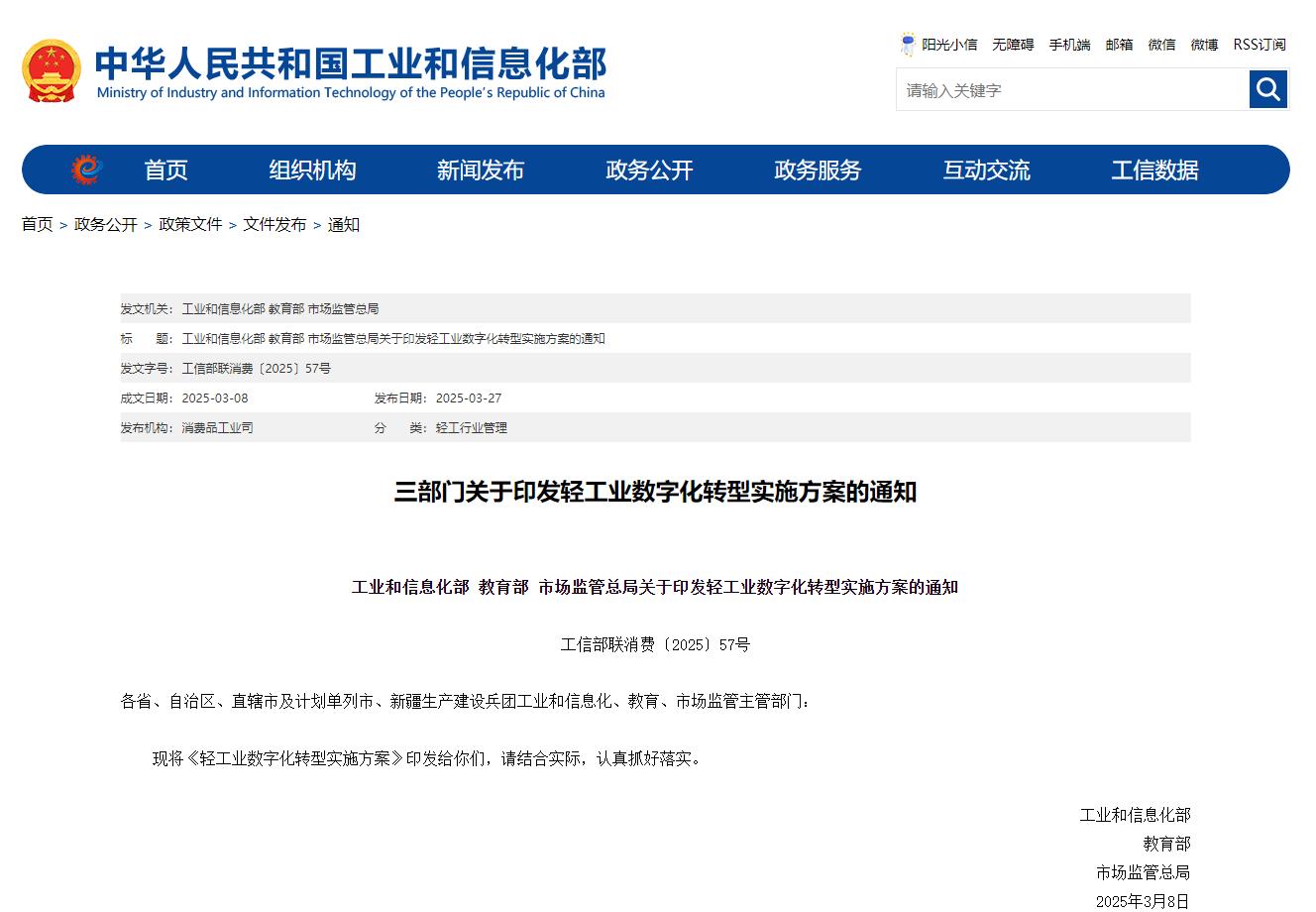
Task: Go to 政策文件 in the breadcrumb
Action: click(x=190, y=224)
